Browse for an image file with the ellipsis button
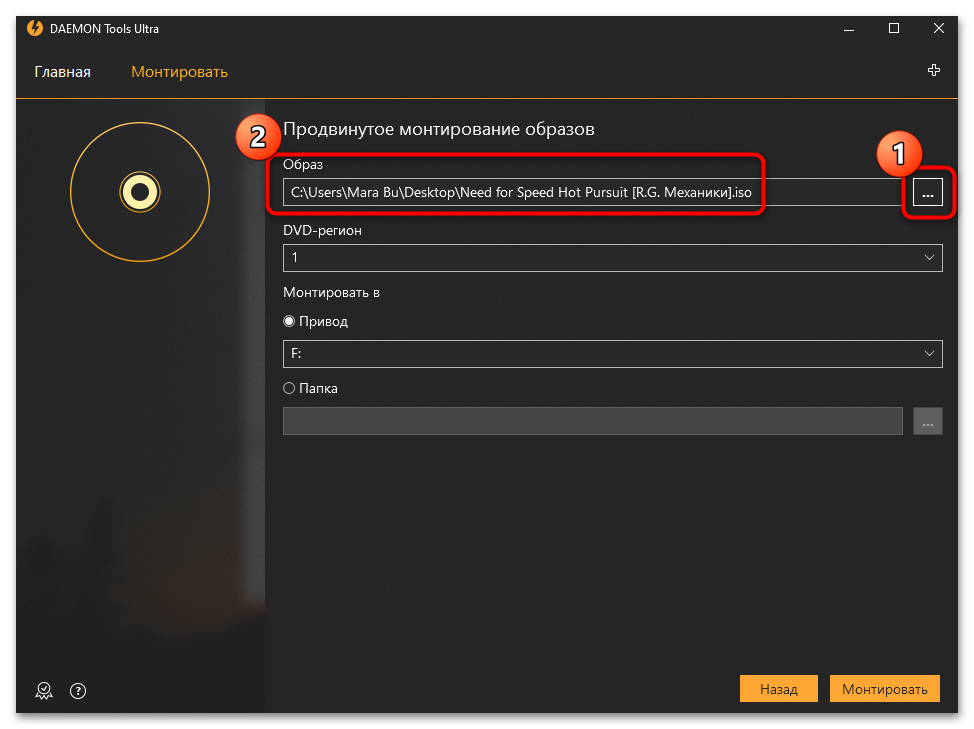Image resolution: width=974 pixels, height=729 pixels. tap(927, 192)
